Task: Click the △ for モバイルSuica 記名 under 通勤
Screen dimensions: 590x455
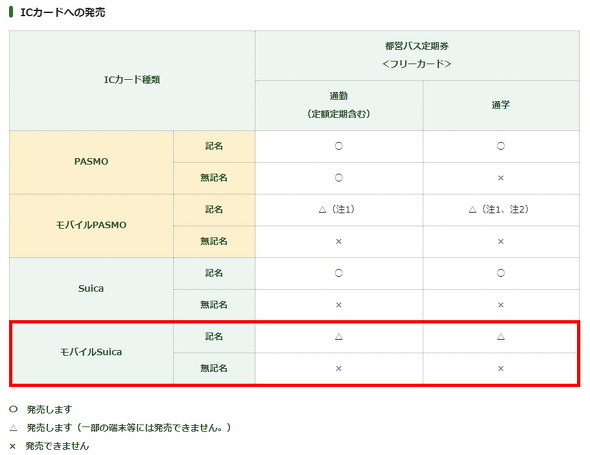Action: point(339,336)
